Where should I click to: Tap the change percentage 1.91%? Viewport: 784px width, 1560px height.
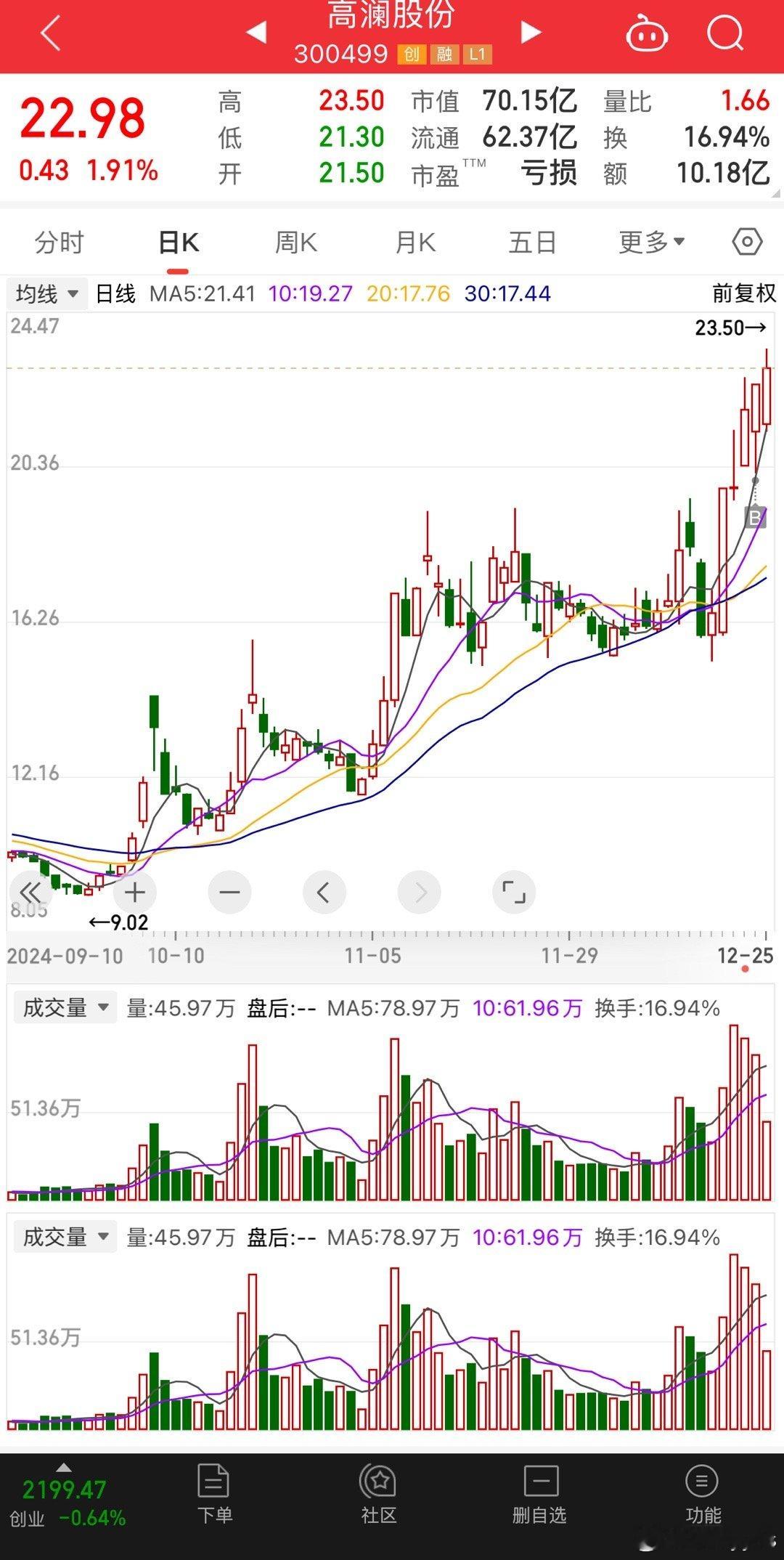[123, 171]
